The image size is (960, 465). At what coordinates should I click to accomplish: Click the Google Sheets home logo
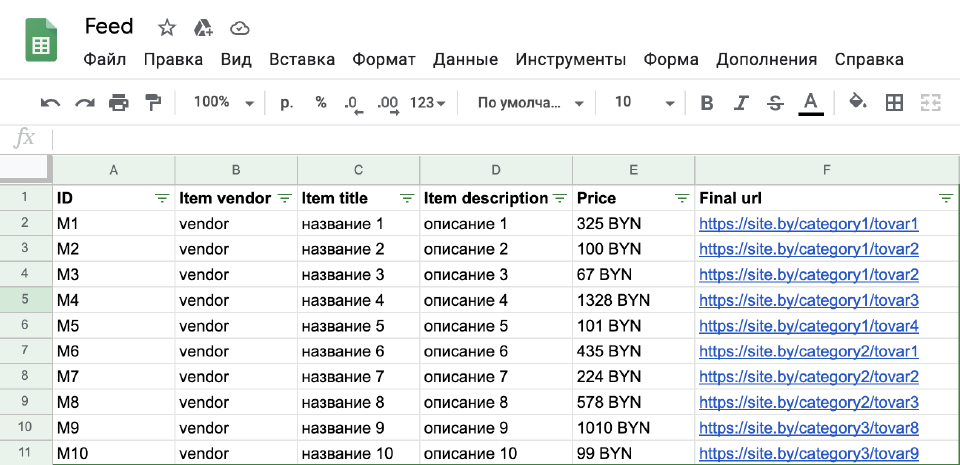[41, 40]
